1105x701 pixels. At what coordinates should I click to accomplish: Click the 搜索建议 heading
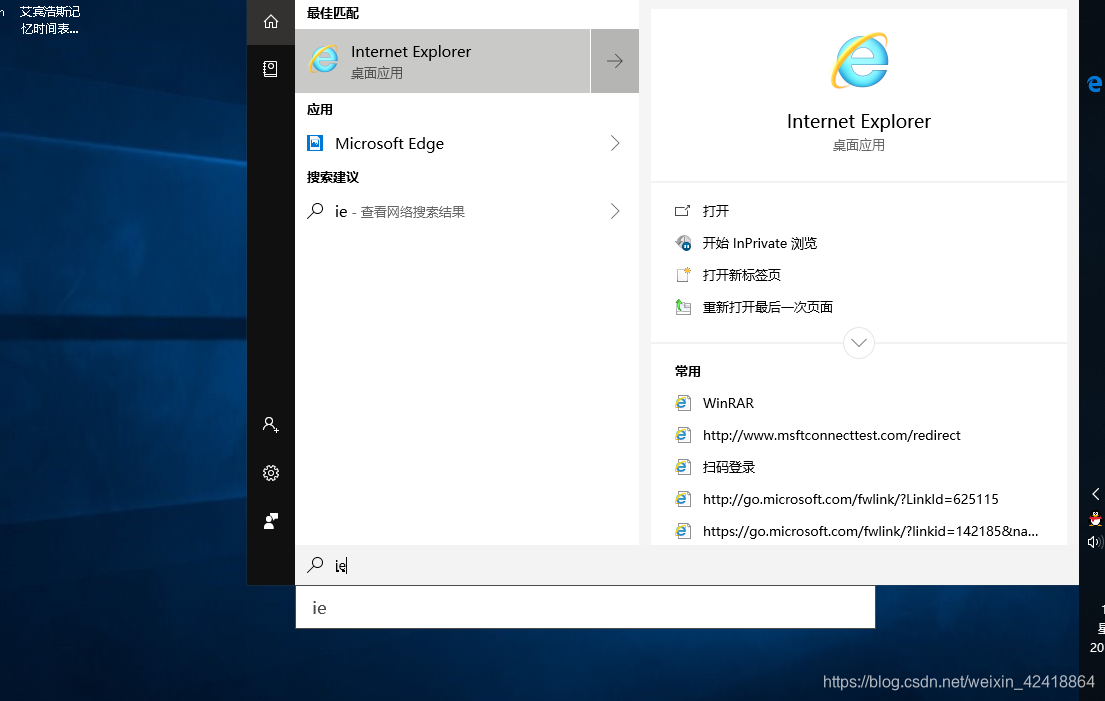coord(333,177)
